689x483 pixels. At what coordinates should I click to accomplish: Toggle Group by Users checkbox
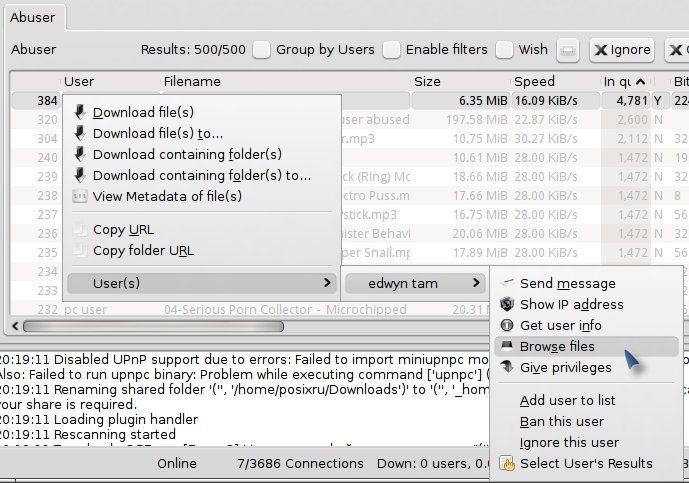[261, 50]
